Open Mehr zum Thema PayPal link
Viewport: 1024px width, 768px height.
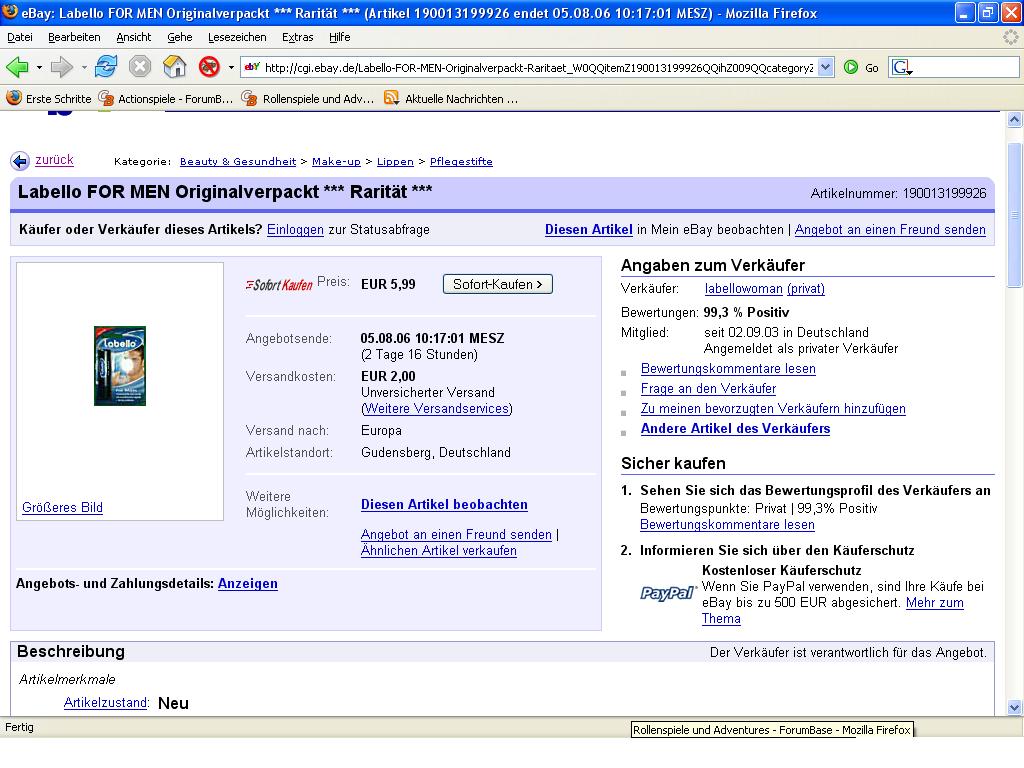(935, 603)
